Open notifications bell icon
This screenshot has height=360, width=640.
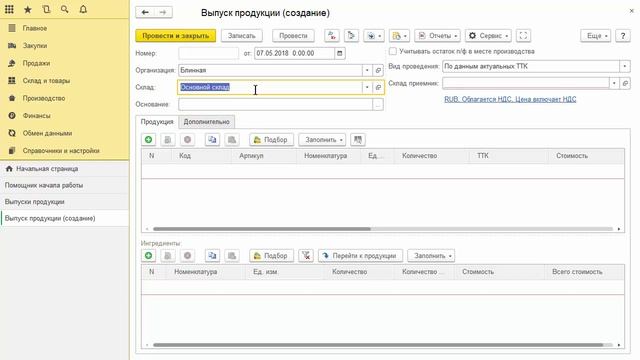click(x=83, y=9)
